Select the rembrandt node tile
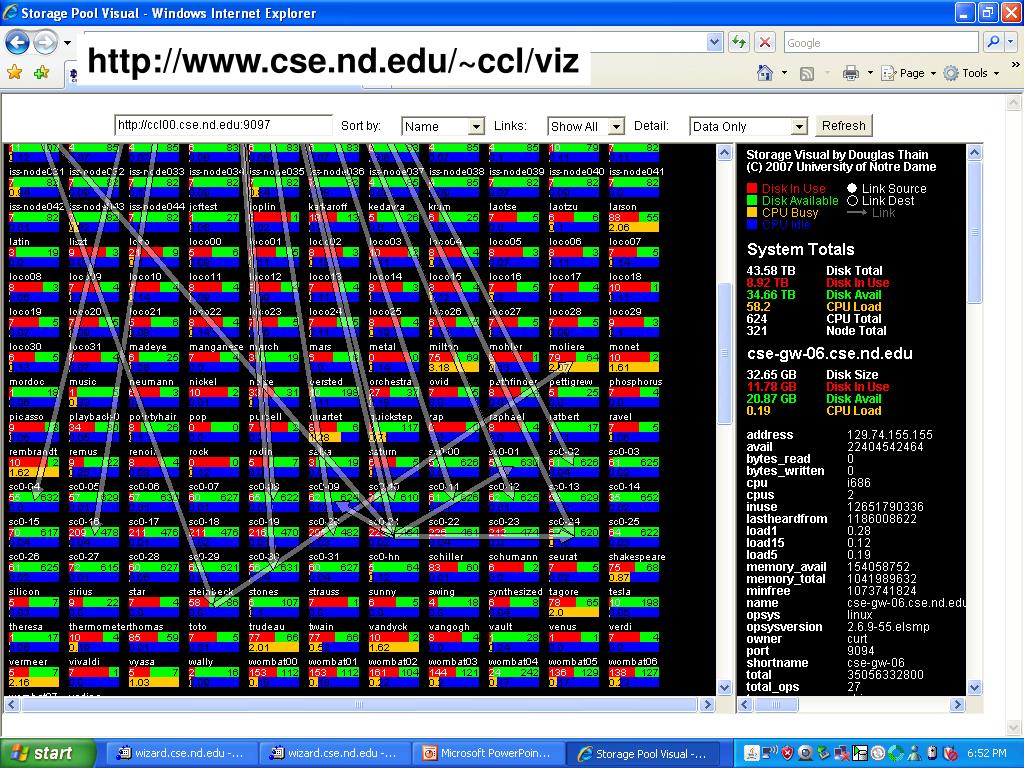Viewport: 1024px width, 768px height. tap(34, 462)
